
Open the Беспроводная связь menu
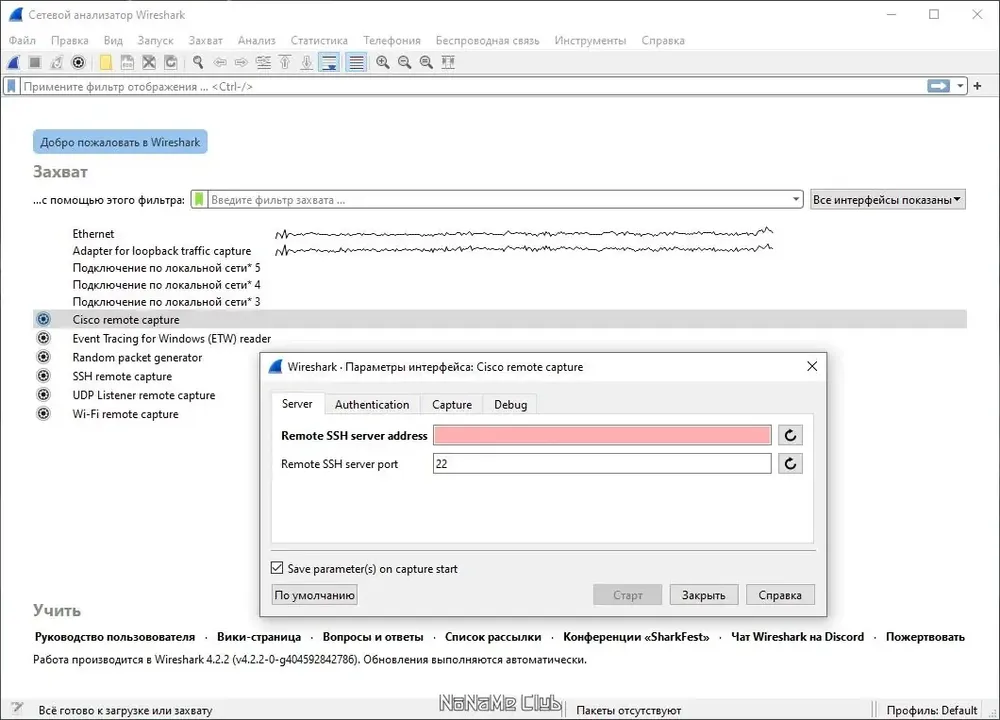(x=487, y=40)
